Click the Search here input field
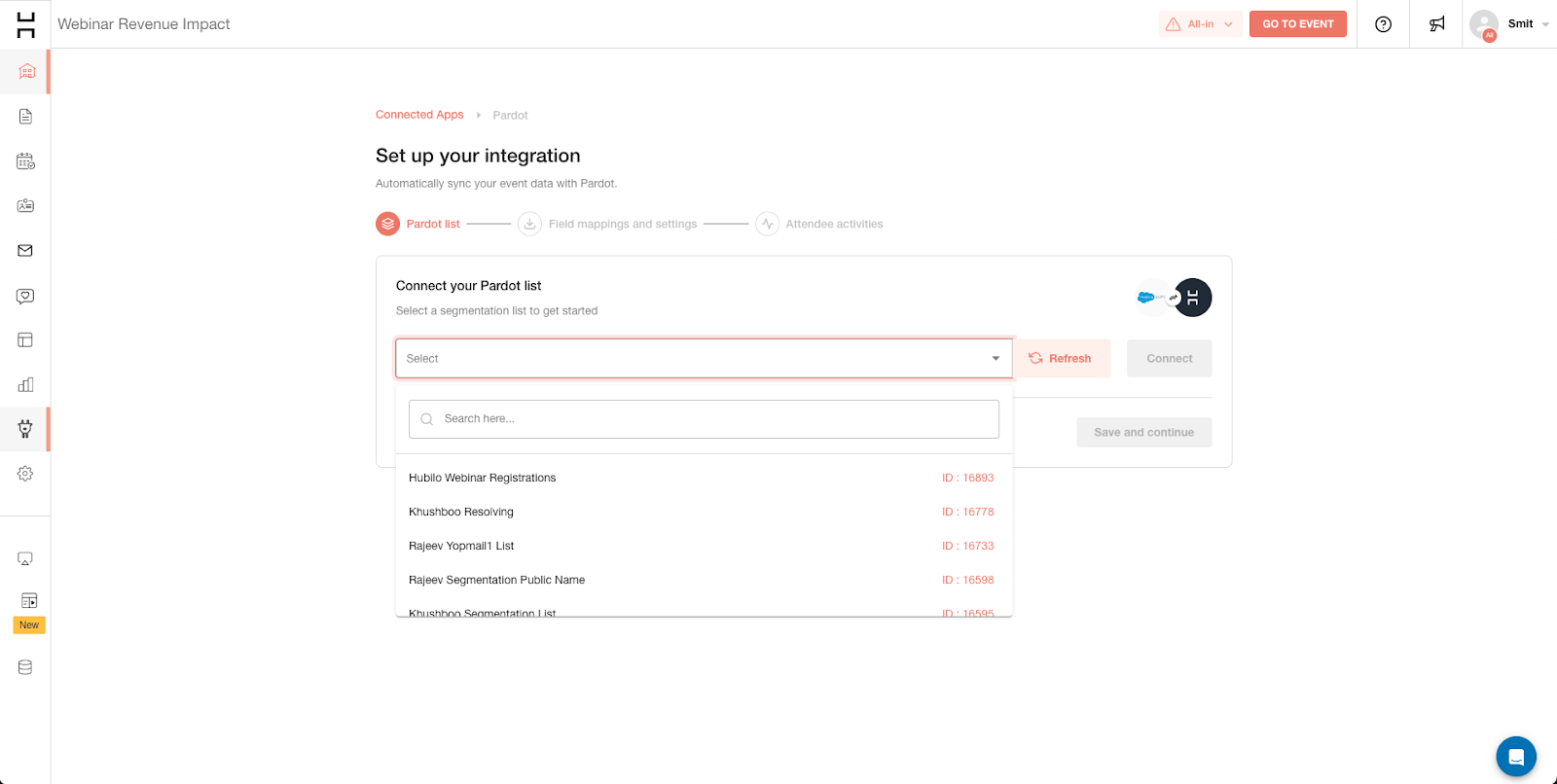This screenshot has height=784, width=1557. [x=704, y=419]
